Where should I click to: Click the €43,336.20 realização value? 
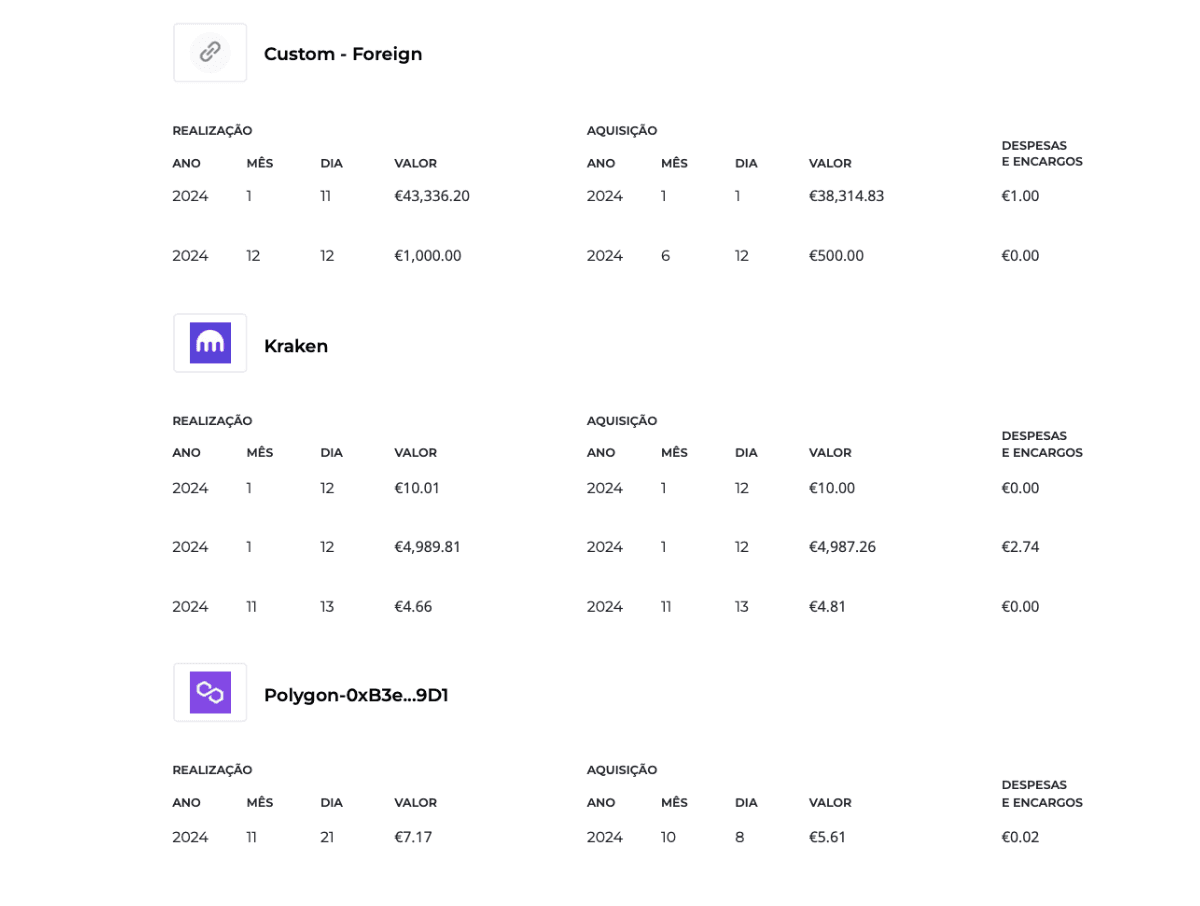[x=432, y=196]
